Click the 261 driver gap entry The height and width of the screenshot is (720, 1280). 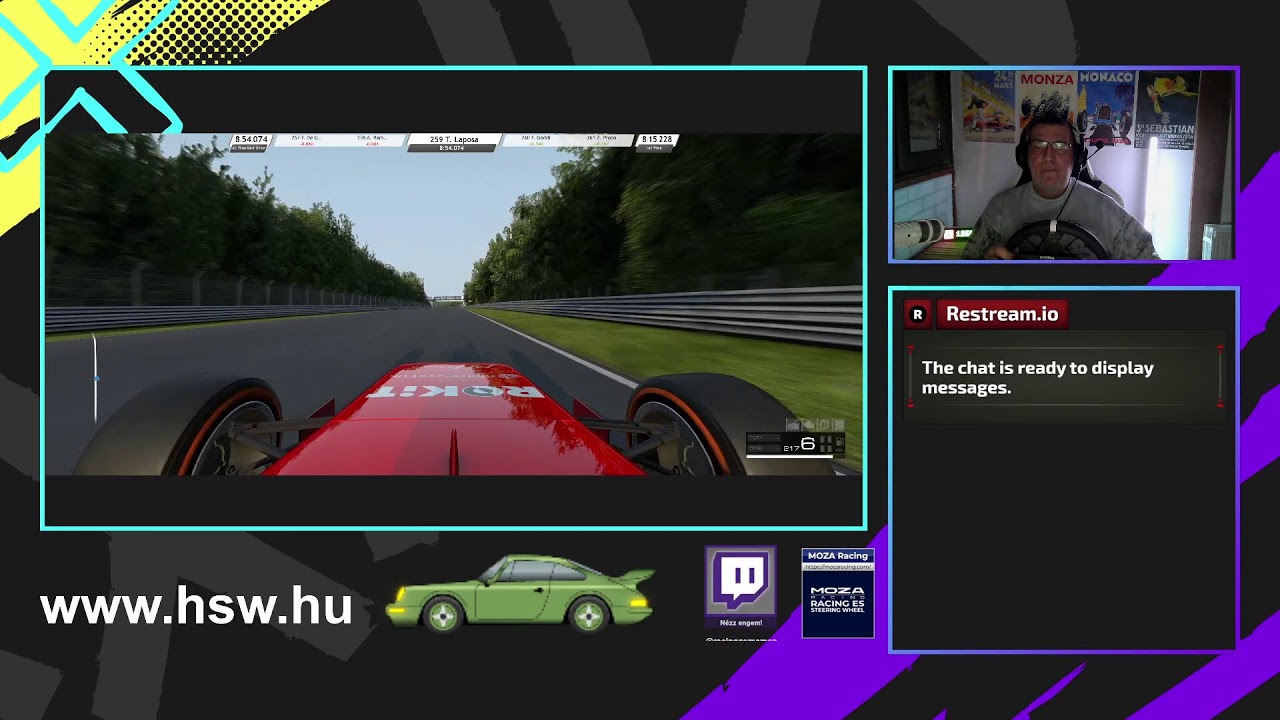coord(600,141)
